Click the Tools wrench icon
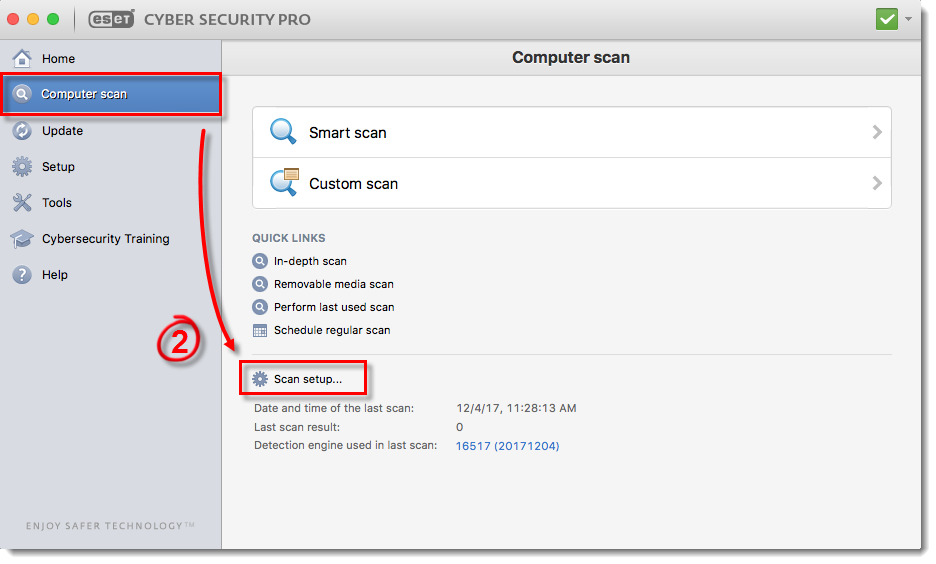This screenshot has height=564, width=936. coord(21,203)
